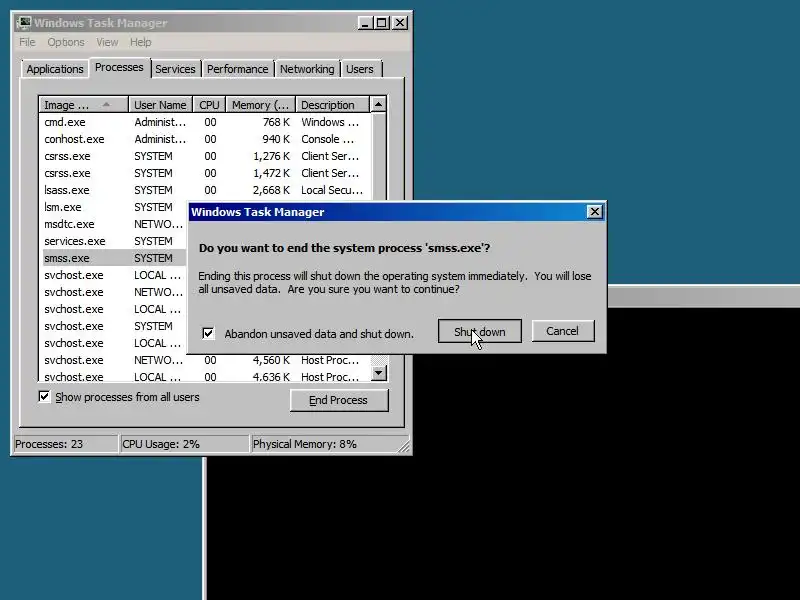The width and height of the screenshot is (800, 600).
Task: Click the End Process button
Action: click(x=339, y=400)
